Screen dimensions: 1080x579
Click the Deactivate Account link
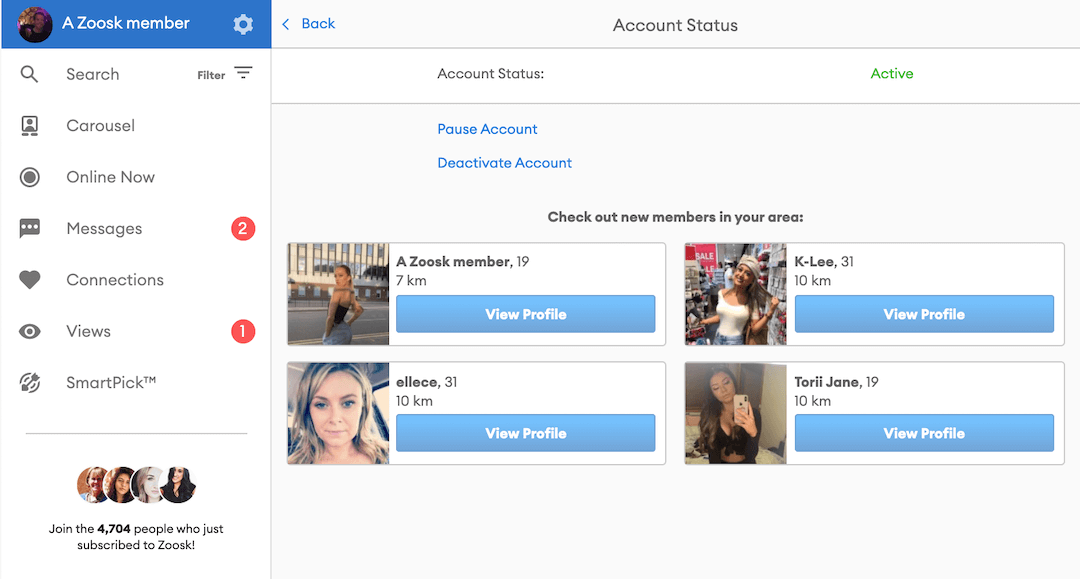click(504, 163)
